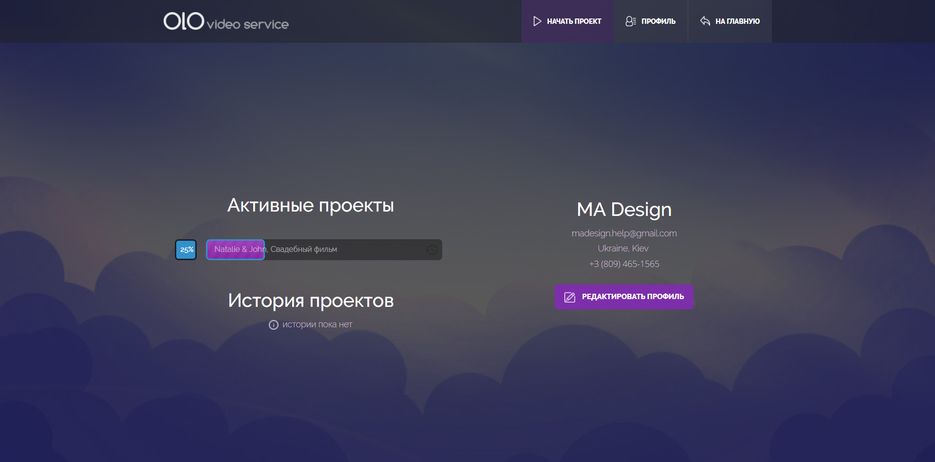
Task: Click the info icon near историй пока нет
Action: [x=274, y=325]
